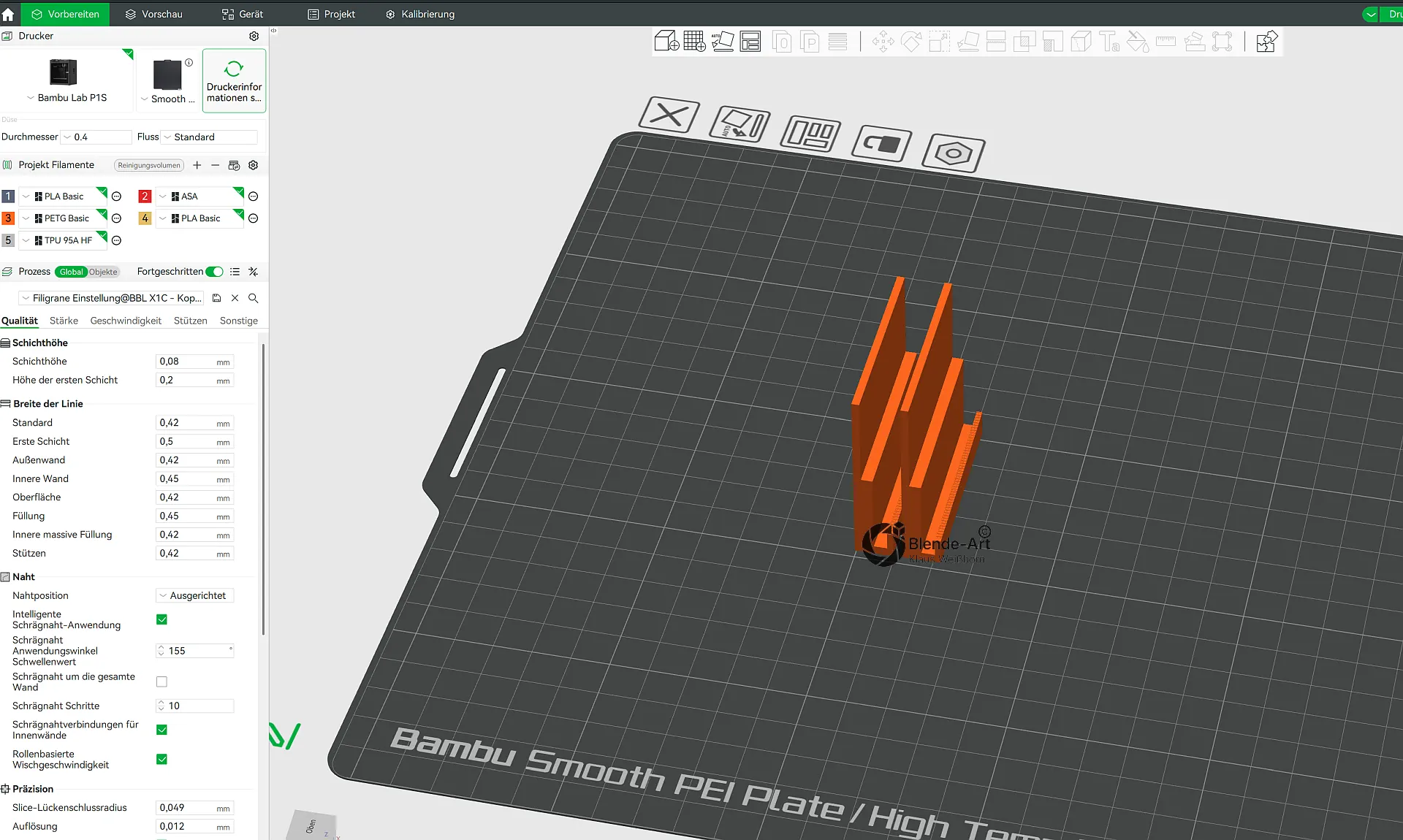
Task: Select the Rotate tool in toolbar
Action: [911, 42]
